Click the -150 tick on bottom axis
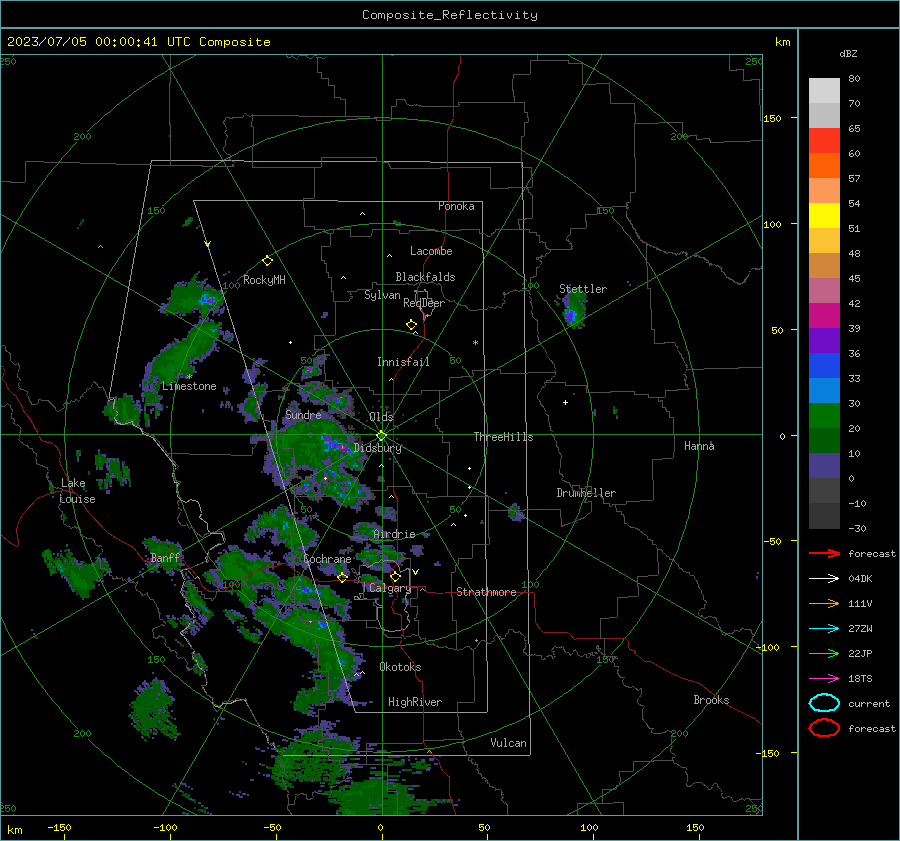The image size is (900, 841). (x=59, y=827)
